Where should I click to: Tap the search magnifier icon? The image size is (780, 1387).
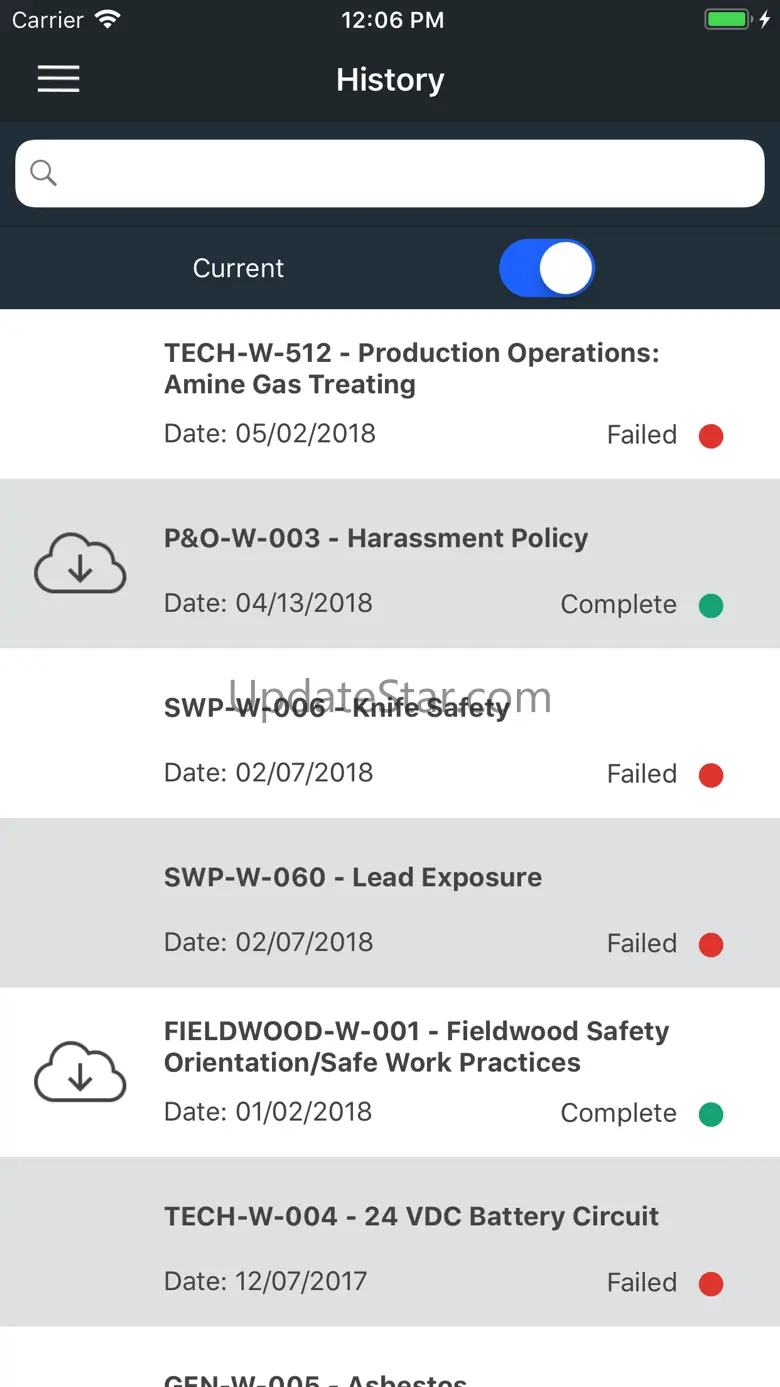43,173
